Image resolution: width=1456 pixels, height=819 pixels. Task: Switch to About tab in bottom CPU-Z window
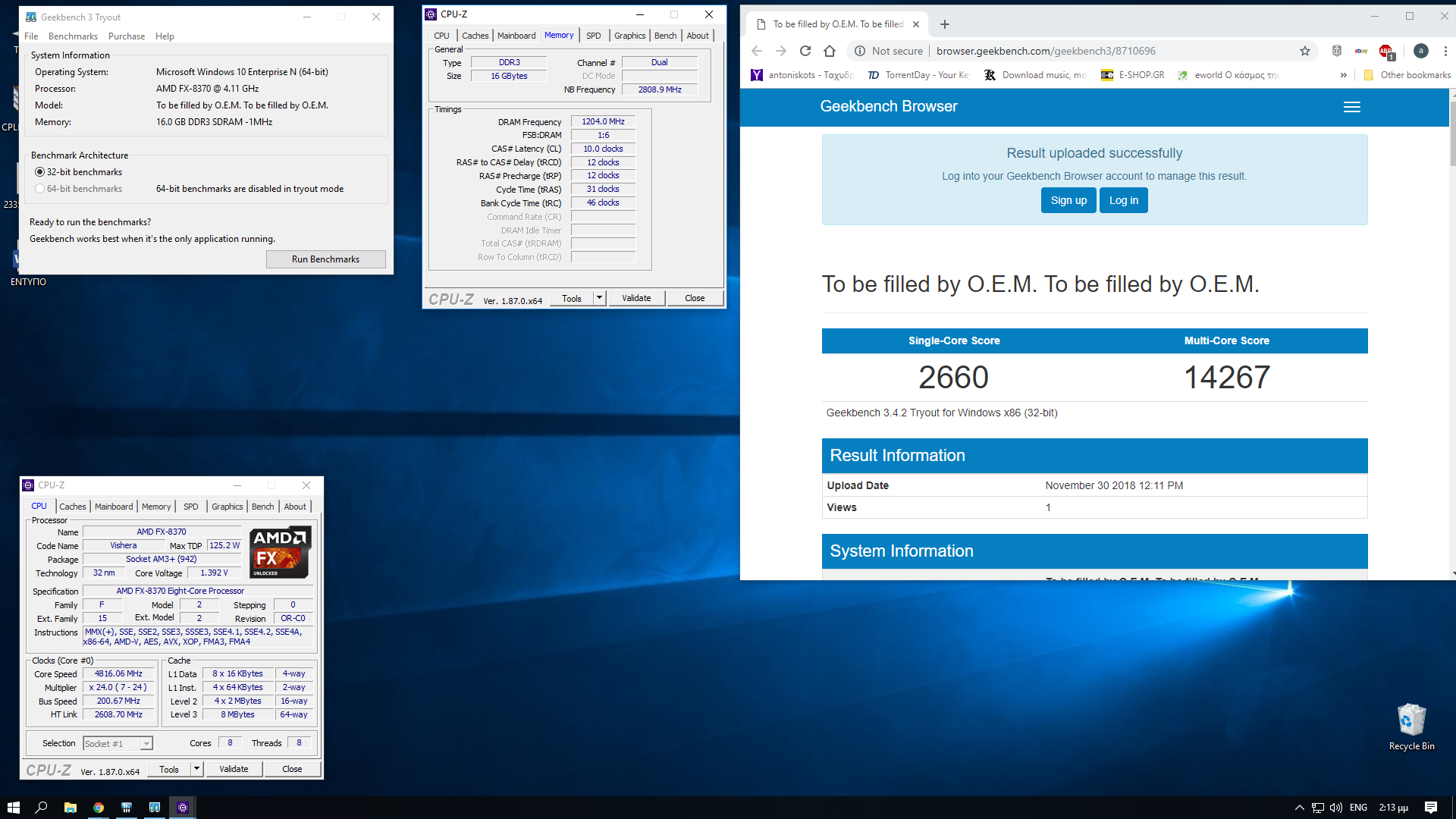pos(296,507)
